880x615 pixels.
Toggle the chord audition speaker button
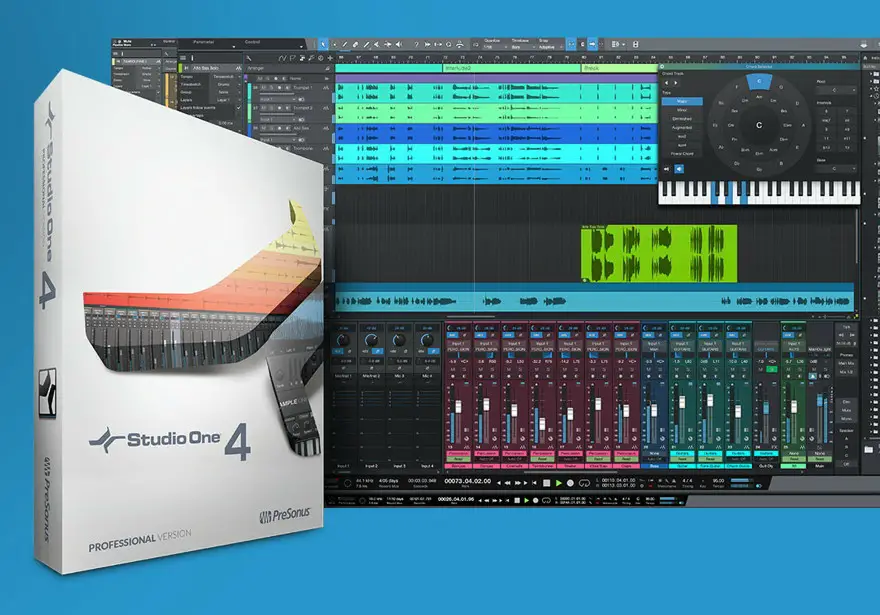pyautogui.click(x=679, y=169)
